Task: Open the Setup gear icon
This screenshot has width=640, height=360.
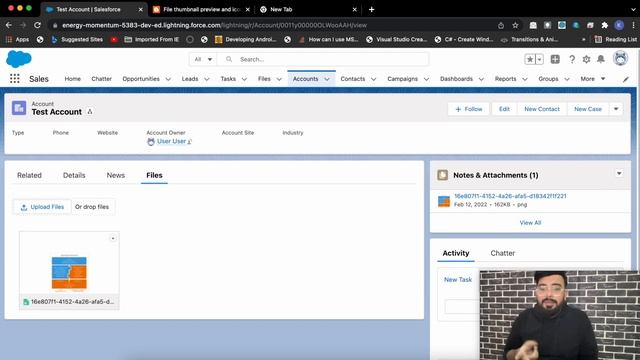Action: click(x=587, y=59)
